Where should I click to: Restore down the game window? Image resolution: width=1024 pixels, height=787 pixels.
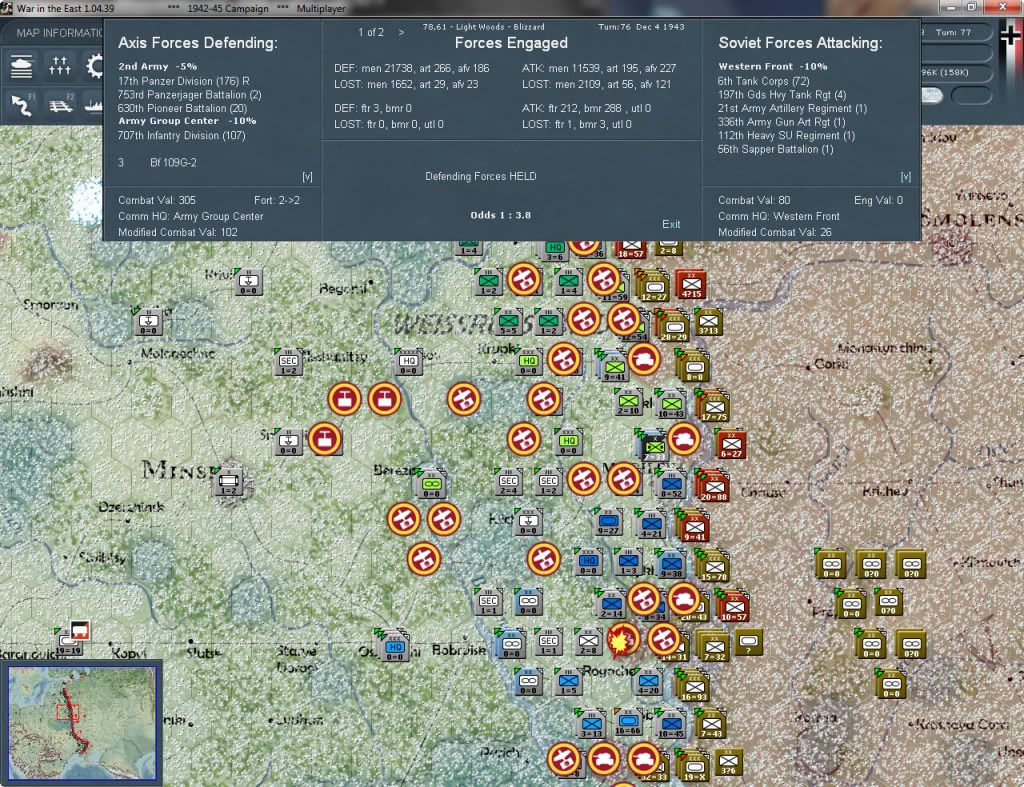tap(971, 7)
